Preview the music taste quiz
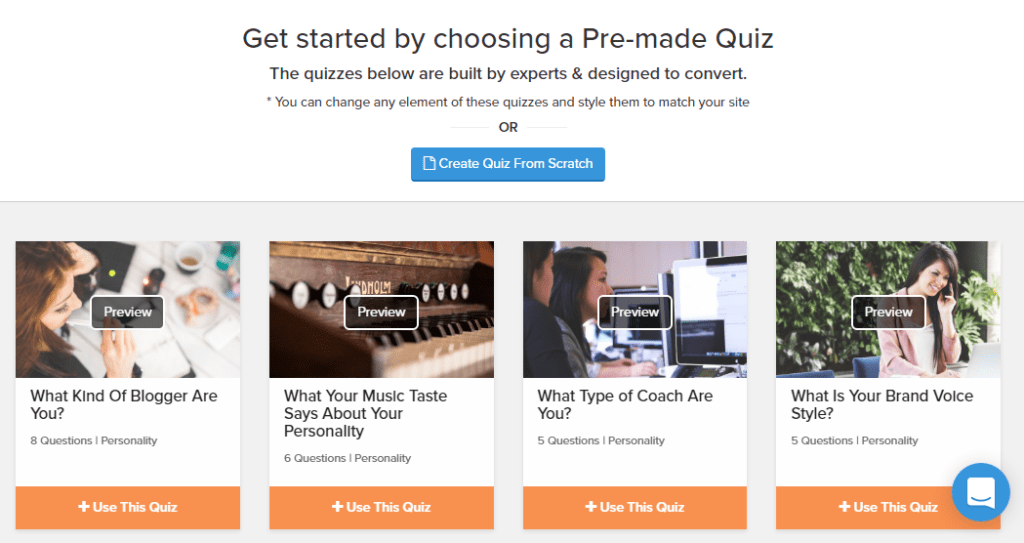This screenshot has width=1024, height=543. (x=381, y=312)
